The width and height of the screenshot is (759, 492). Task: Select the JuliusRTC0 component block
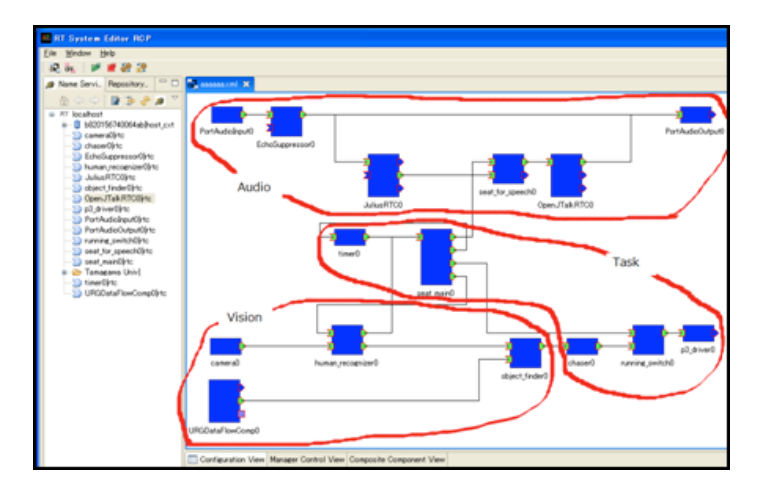[383, 175]
